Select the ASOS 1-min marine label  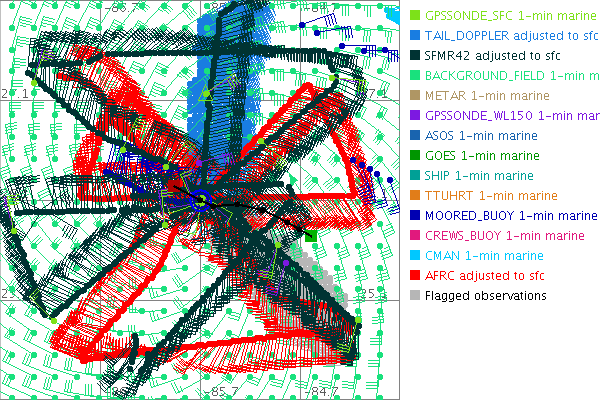pyautogui.click(x=481, y=136)
